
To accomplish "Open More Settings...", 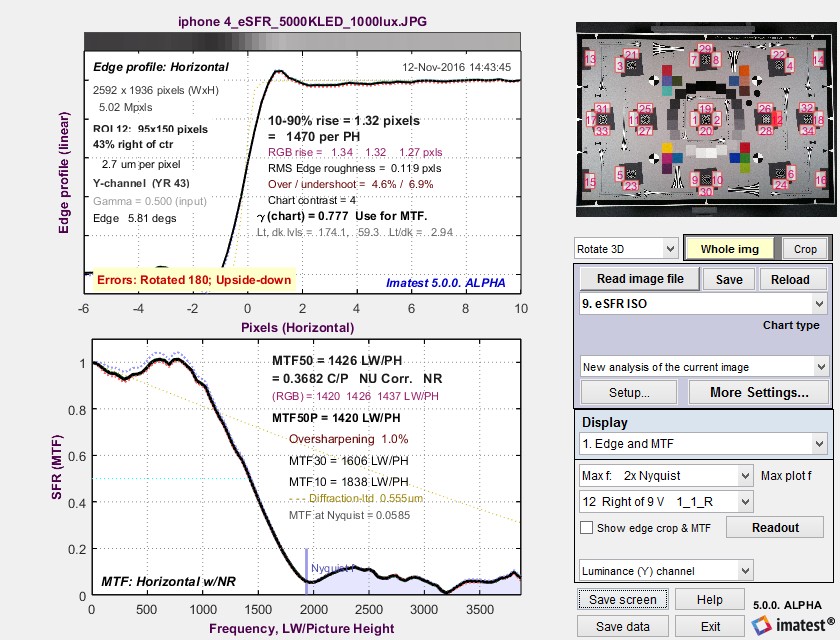I will (x=759, y=393).
